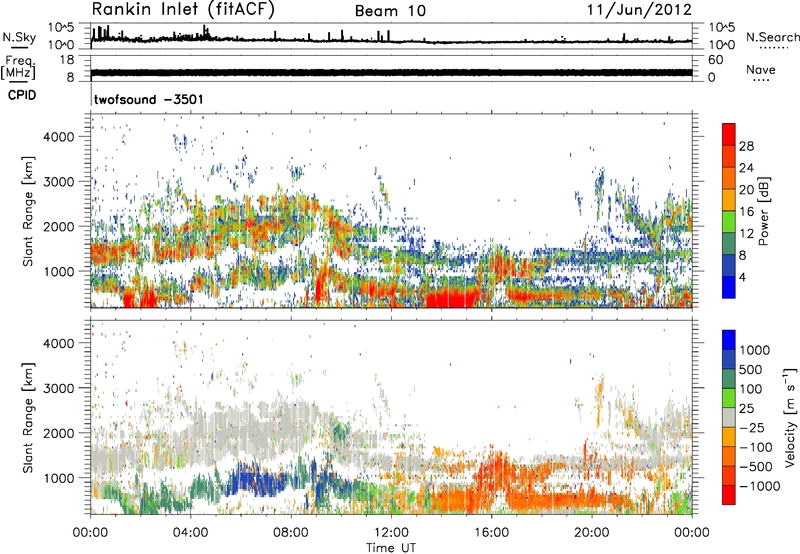Click the 04:00 time tick label
The width and height of the screenshot is (800, 554).
(190, 533)
